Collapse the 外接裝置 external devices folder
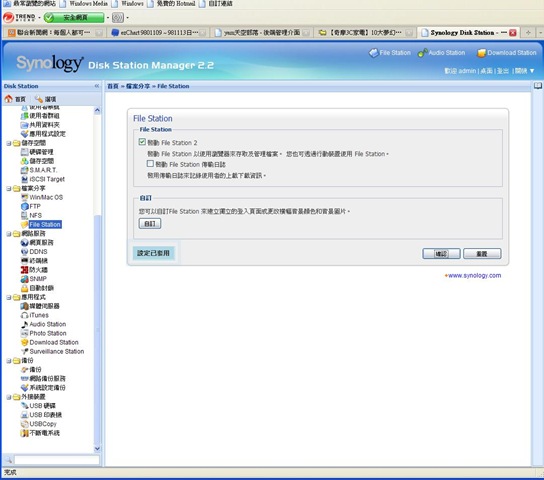544x480 pixels. click(x=8, y=397)
